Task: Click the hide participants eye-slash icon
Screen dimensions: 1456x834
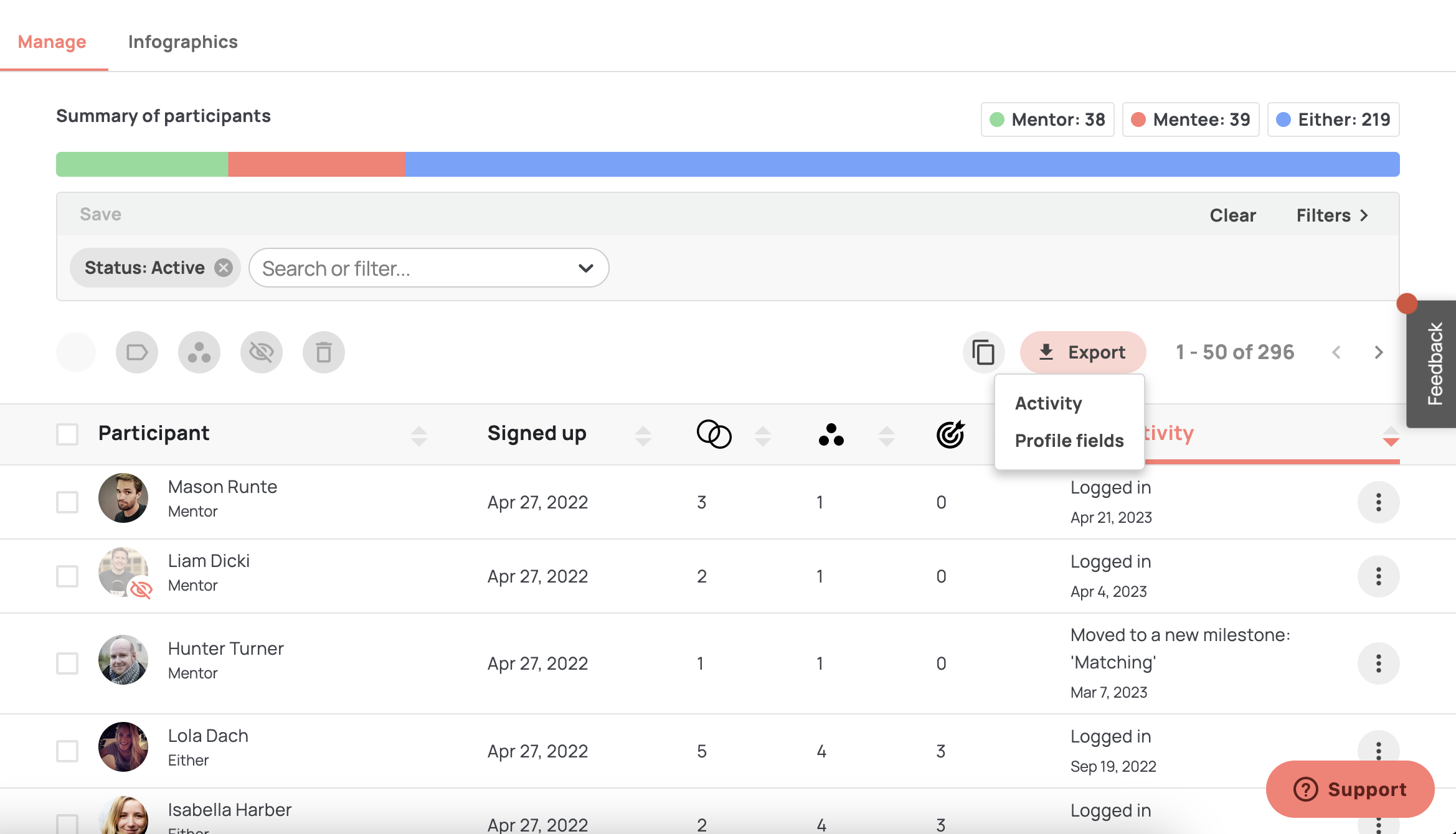Action: [262, 352]
